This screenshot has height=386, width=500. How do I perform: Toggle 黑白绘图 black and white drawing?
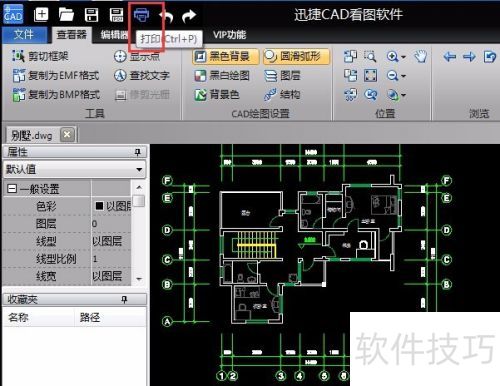point(222,76)
